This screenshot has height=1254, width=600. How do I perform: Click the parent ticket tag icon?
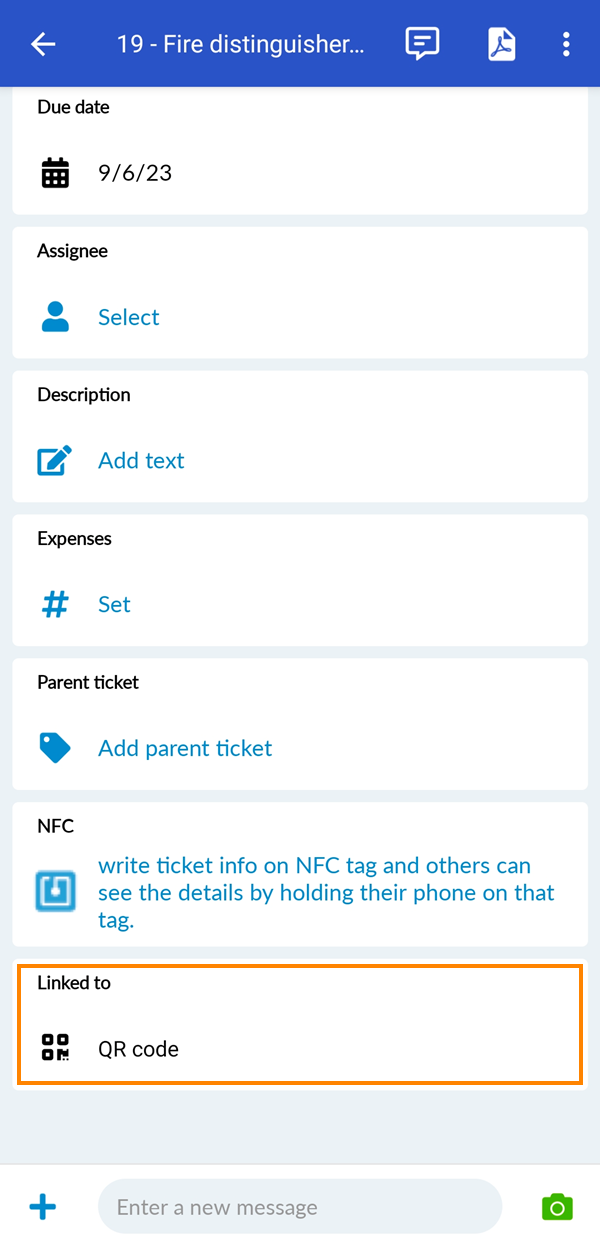click(x=55, y=747)
